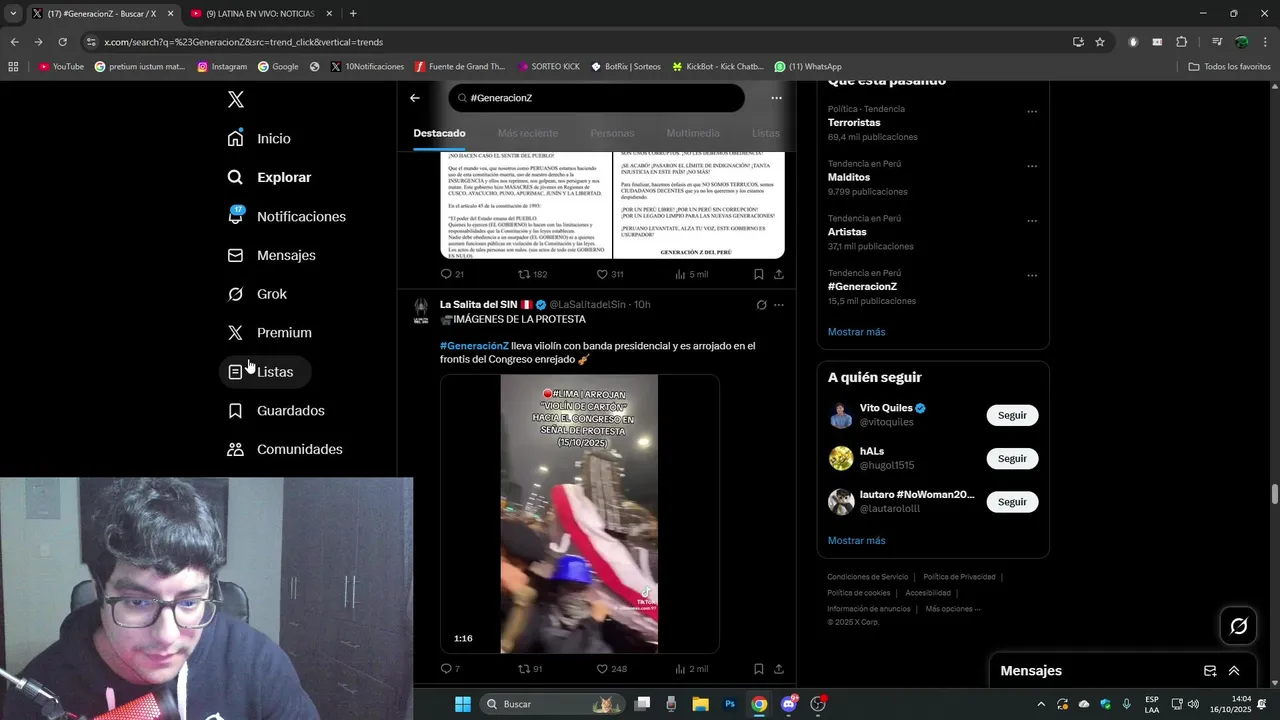Reload the page
The width and height of the screenshot is (1280, 720).
pyautogui.click(x=62, y=42)
